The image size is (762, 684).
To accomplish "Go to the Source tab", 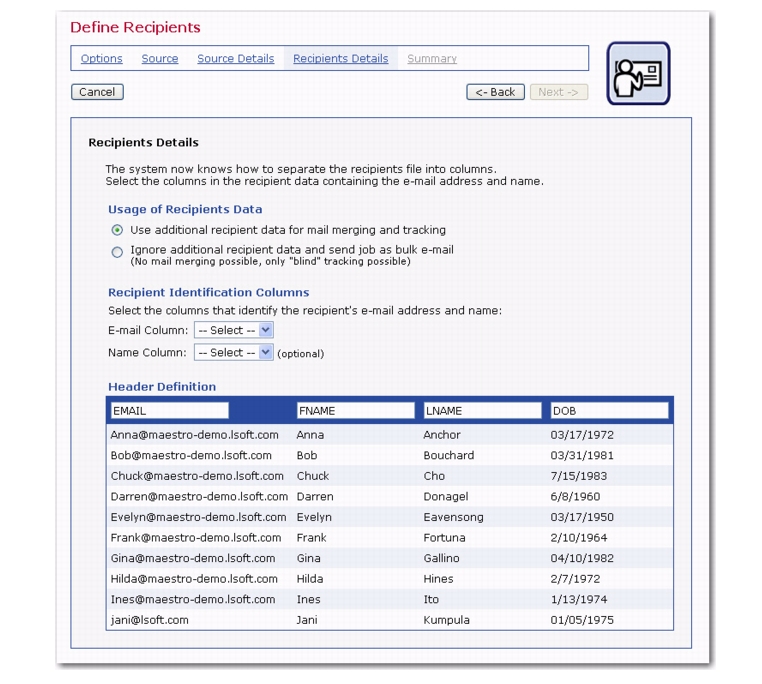I will pos(160,59).
